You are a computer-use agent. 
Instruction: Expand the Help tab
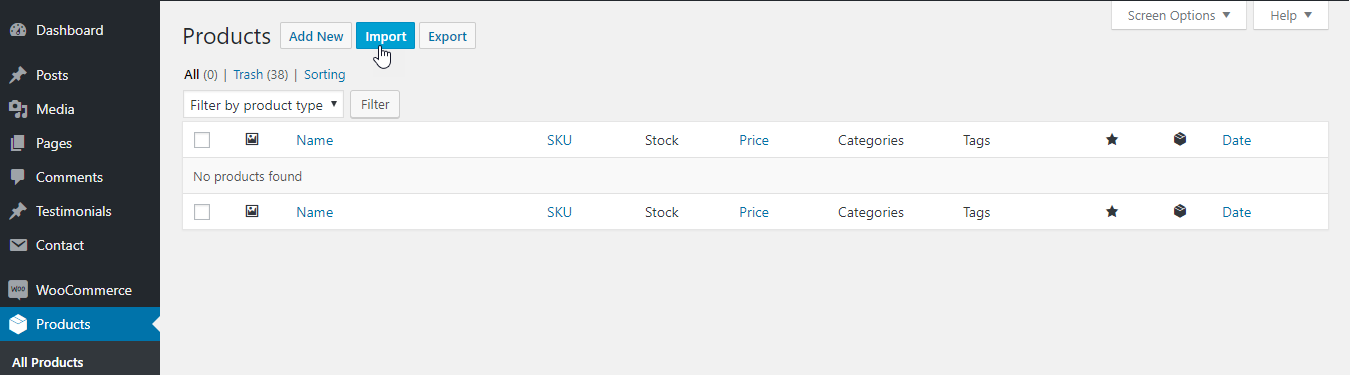[x=1291, y=15]
